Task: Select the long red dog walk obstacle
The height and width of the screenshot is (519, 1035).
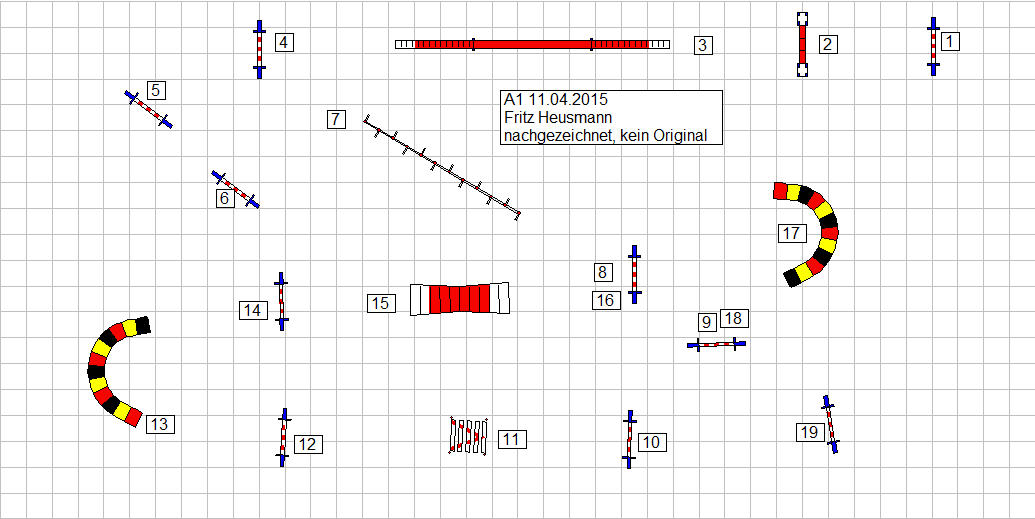Action: (x=532, y=44)
